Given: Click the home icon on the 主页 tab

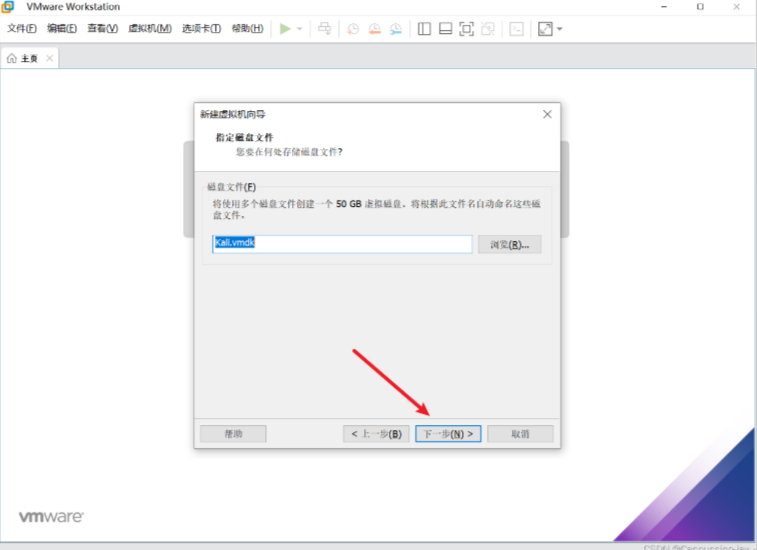Looking at the screenshot, I should point(12,58).
